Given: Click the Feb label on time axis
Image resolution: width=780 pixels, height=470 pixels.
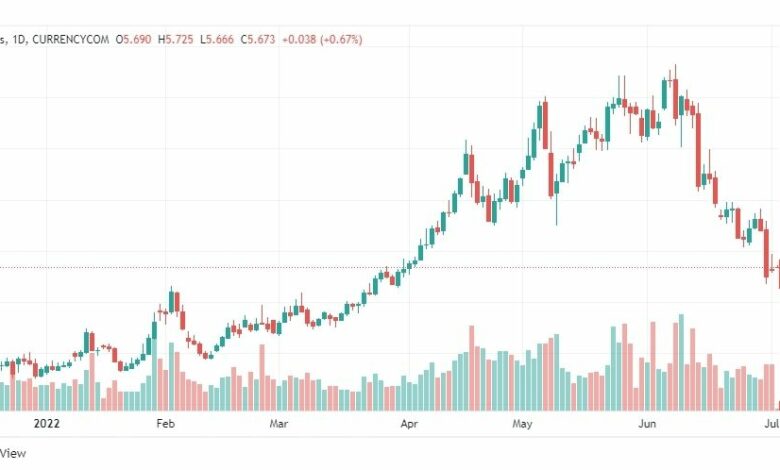Looking at the screenshot, I should pyautogui.click(x=166, y=424).
